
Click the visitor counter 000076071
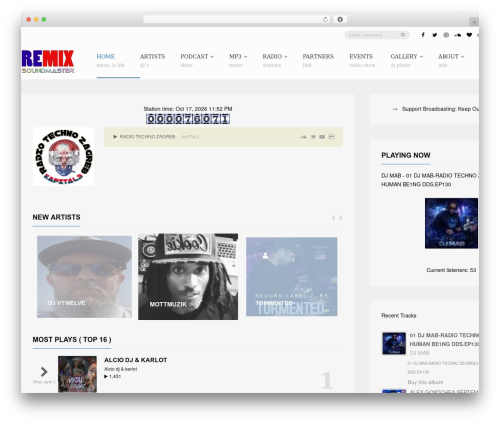pyautogui.click(x=188, y=119)
